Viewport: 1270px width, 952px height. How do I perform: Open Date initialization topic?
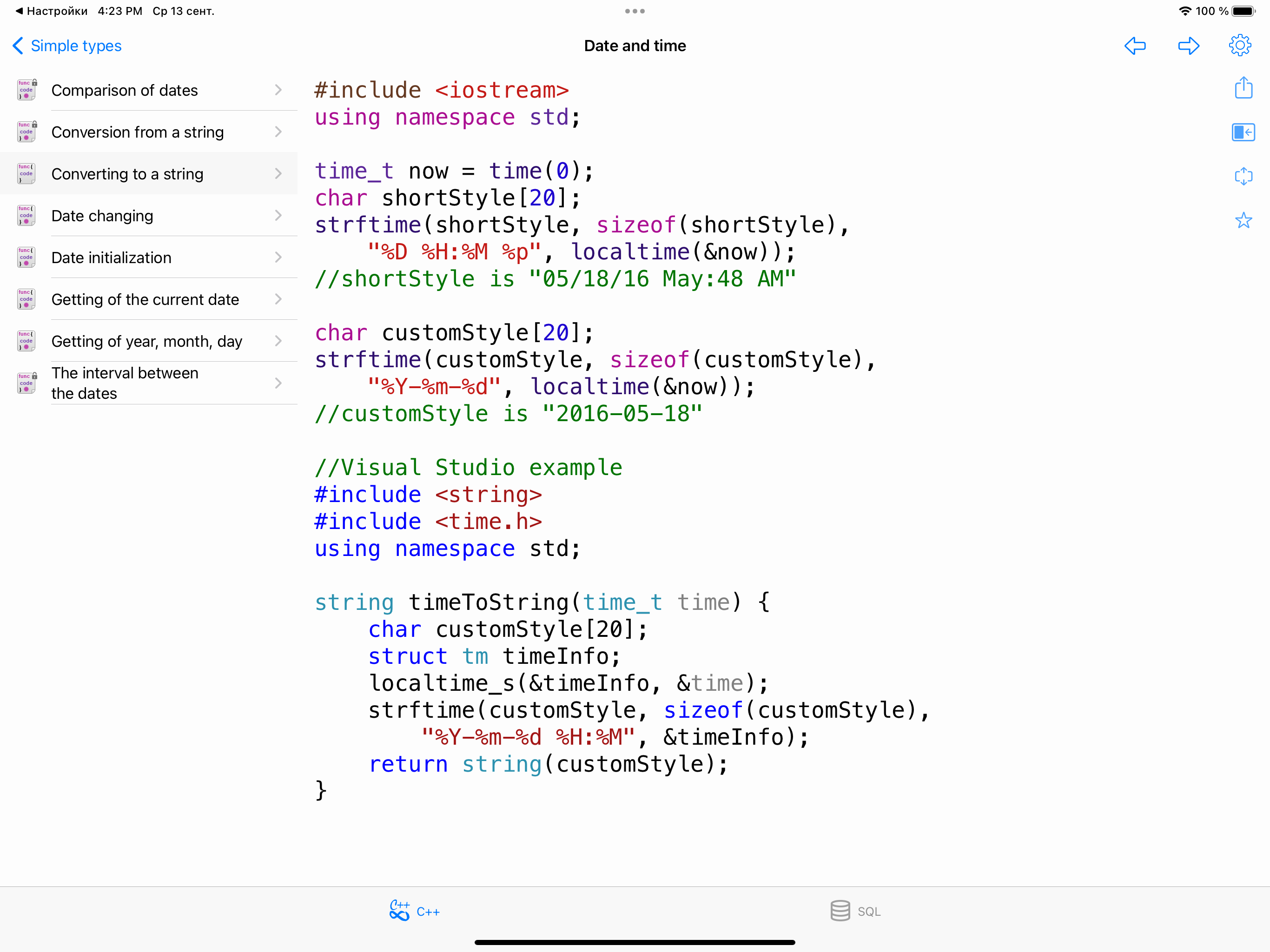coord(149,258)
